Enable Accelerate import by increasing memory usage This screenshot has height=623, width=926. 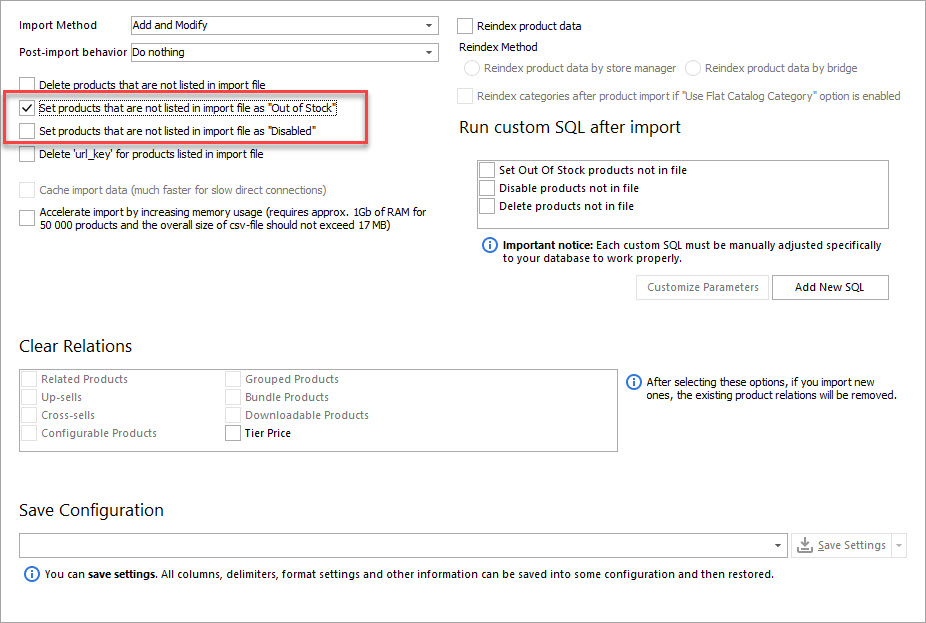(x=27, y=218)
